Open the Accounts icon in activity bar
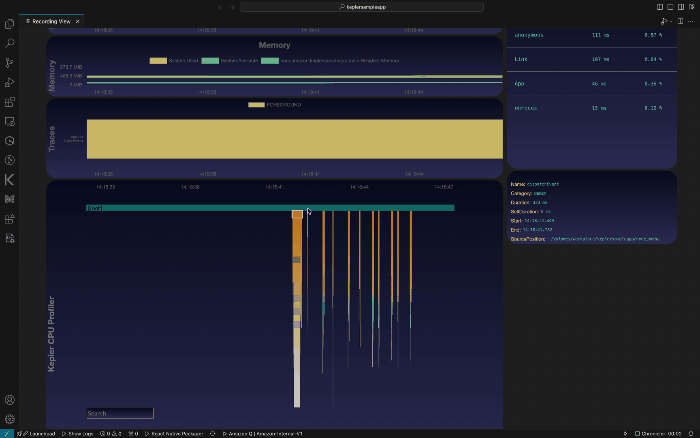Screen dimensions: 700x438 click(10, 400)
